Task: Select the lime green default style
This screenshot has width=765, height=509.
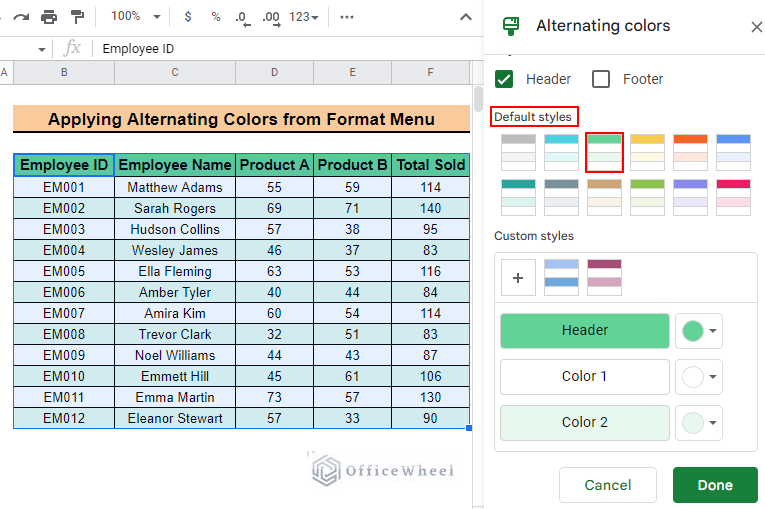Action: pos(647,197)
